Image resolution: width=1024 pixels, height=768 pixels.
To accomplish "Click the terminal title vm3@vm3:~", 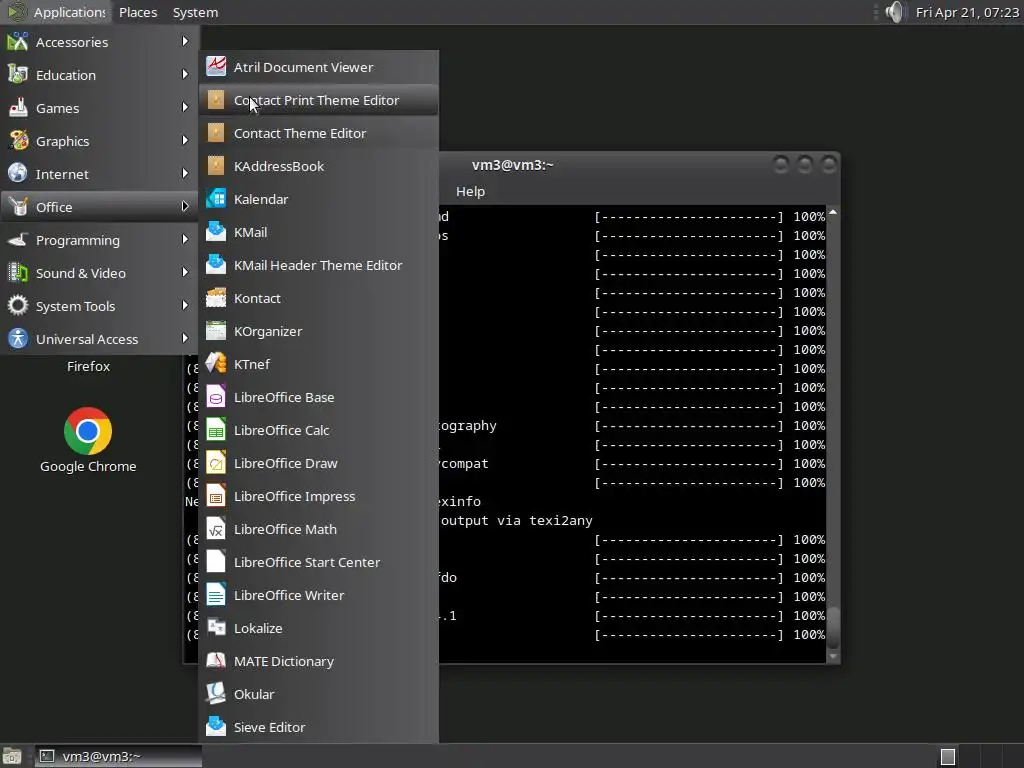I will 513,165.
